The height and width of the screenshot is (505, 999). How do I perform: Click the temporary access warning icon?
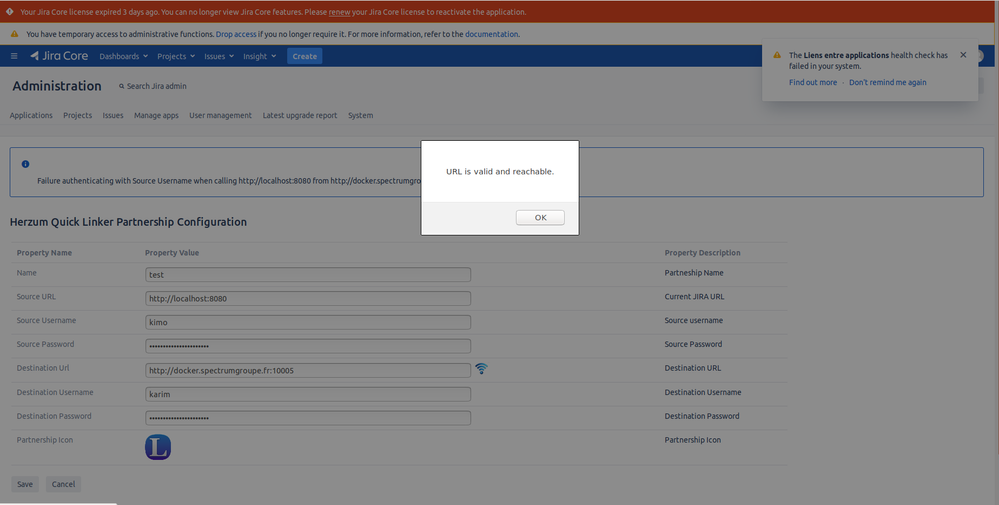[x=15, y=34]
